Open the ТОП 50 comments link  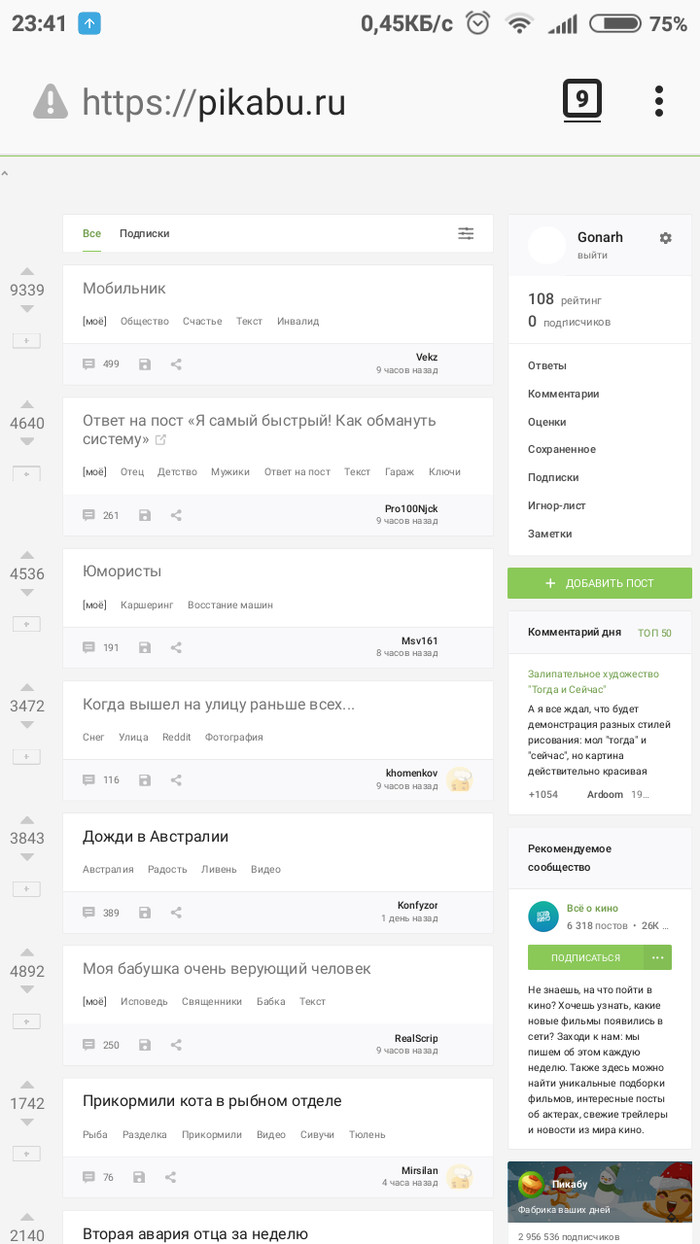(654, 633)
